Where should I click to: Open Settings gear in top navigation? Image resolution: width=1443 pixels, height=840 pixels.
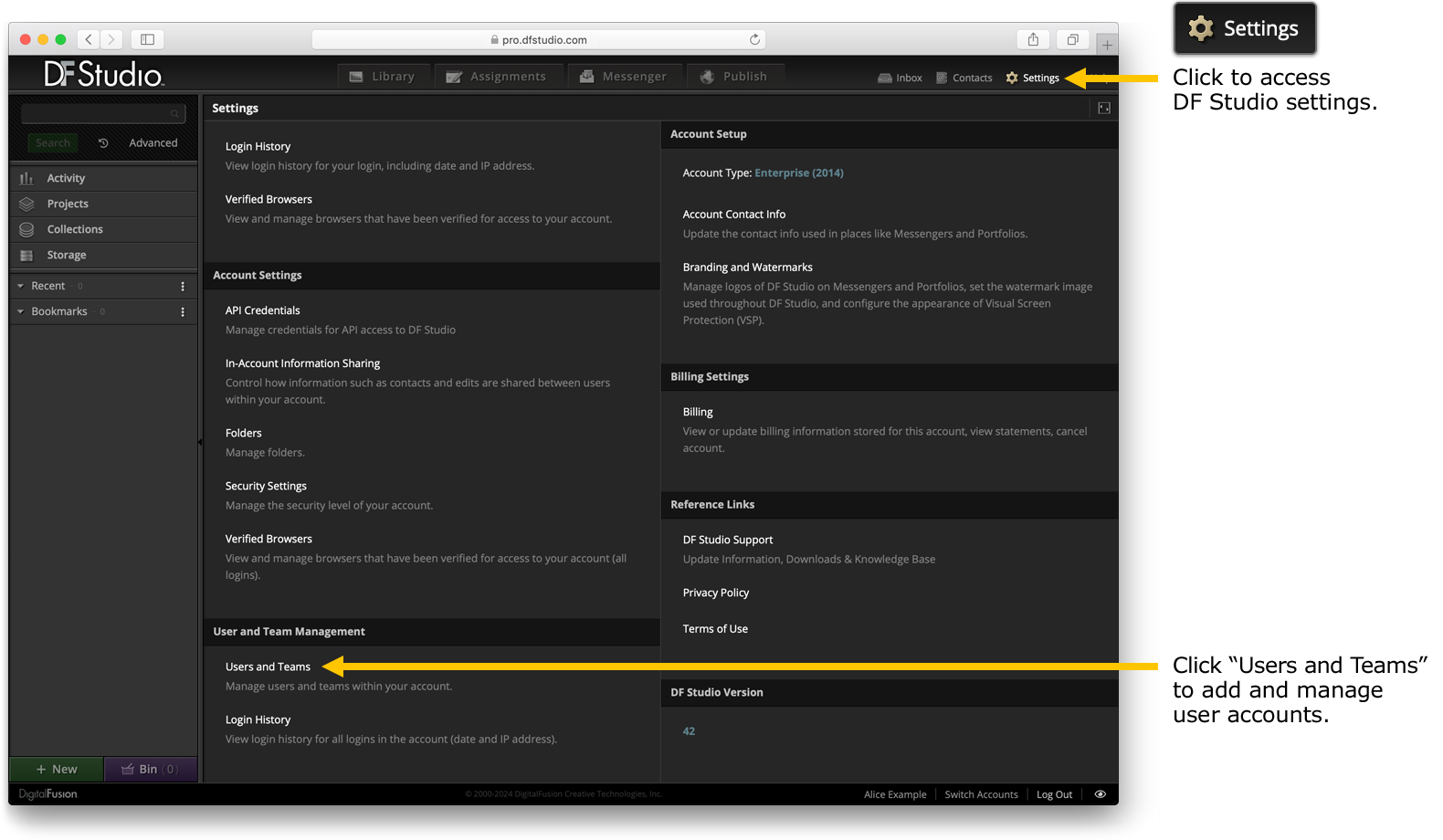(1012, 78)
